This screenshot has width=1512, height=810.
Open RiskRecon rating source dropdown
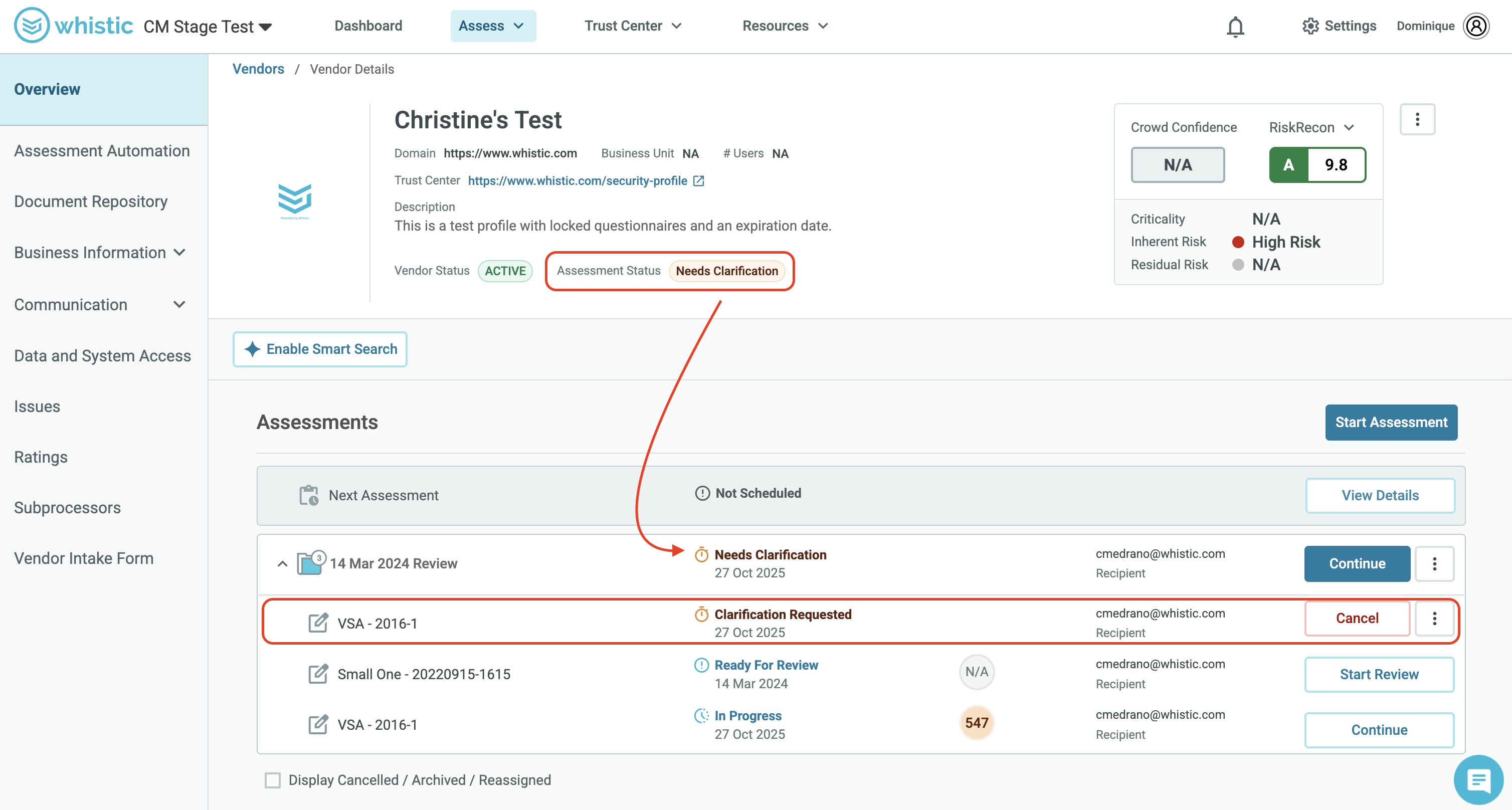1311,127
